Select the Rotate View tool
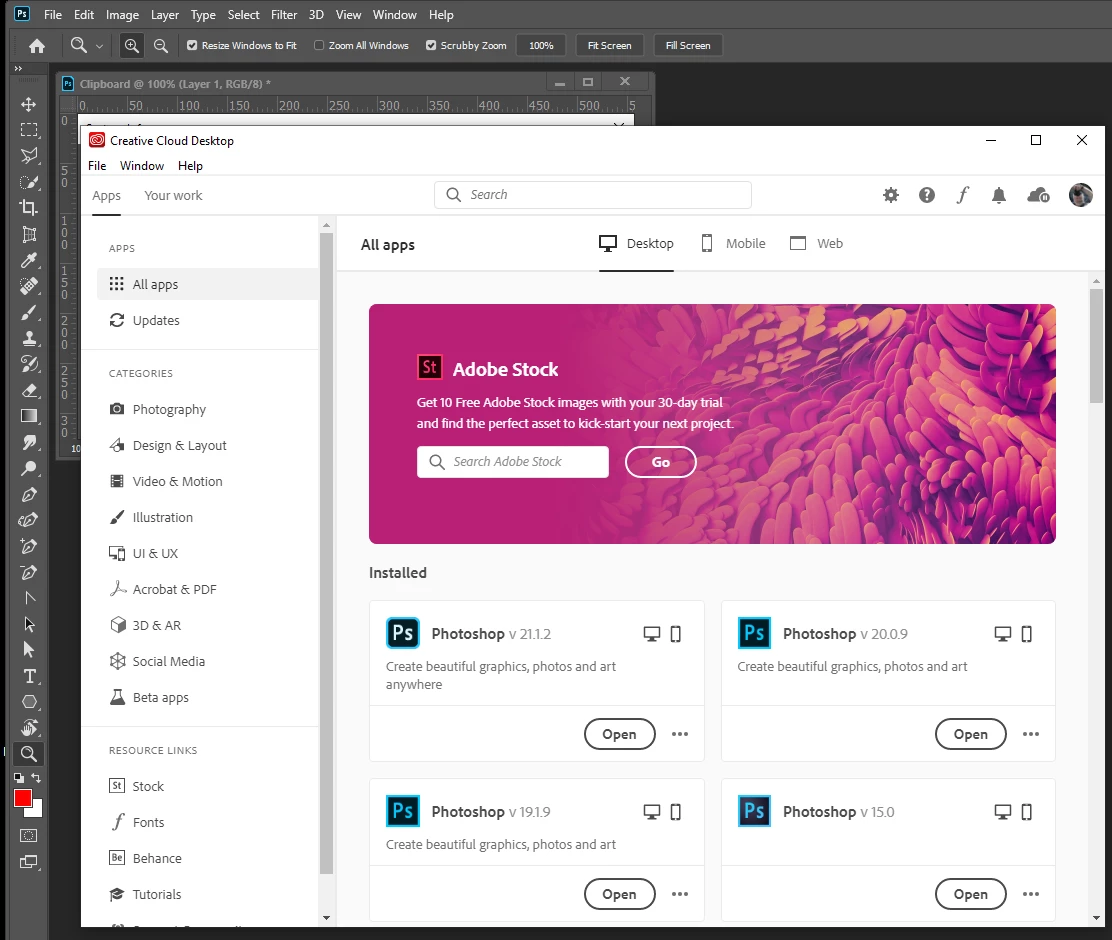Image resolution: width=1112 pixels, height=940 pixels. click(28, 728)
